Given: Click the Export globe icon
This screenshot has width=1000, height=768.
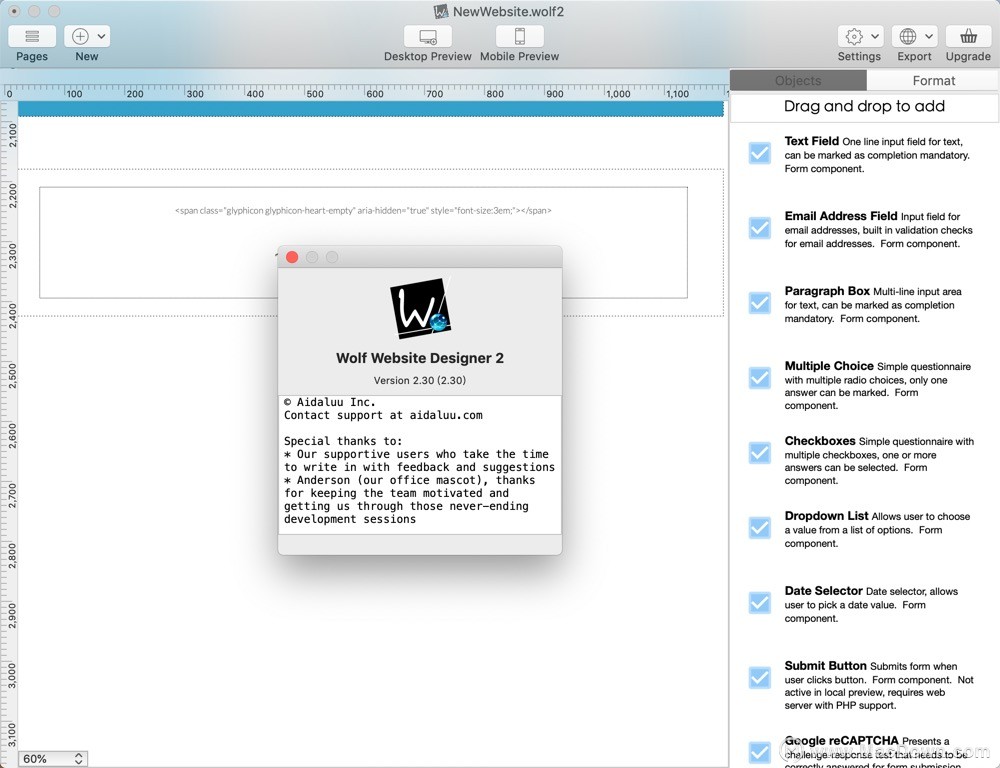Looking at the screenshot, I should 908,36.
